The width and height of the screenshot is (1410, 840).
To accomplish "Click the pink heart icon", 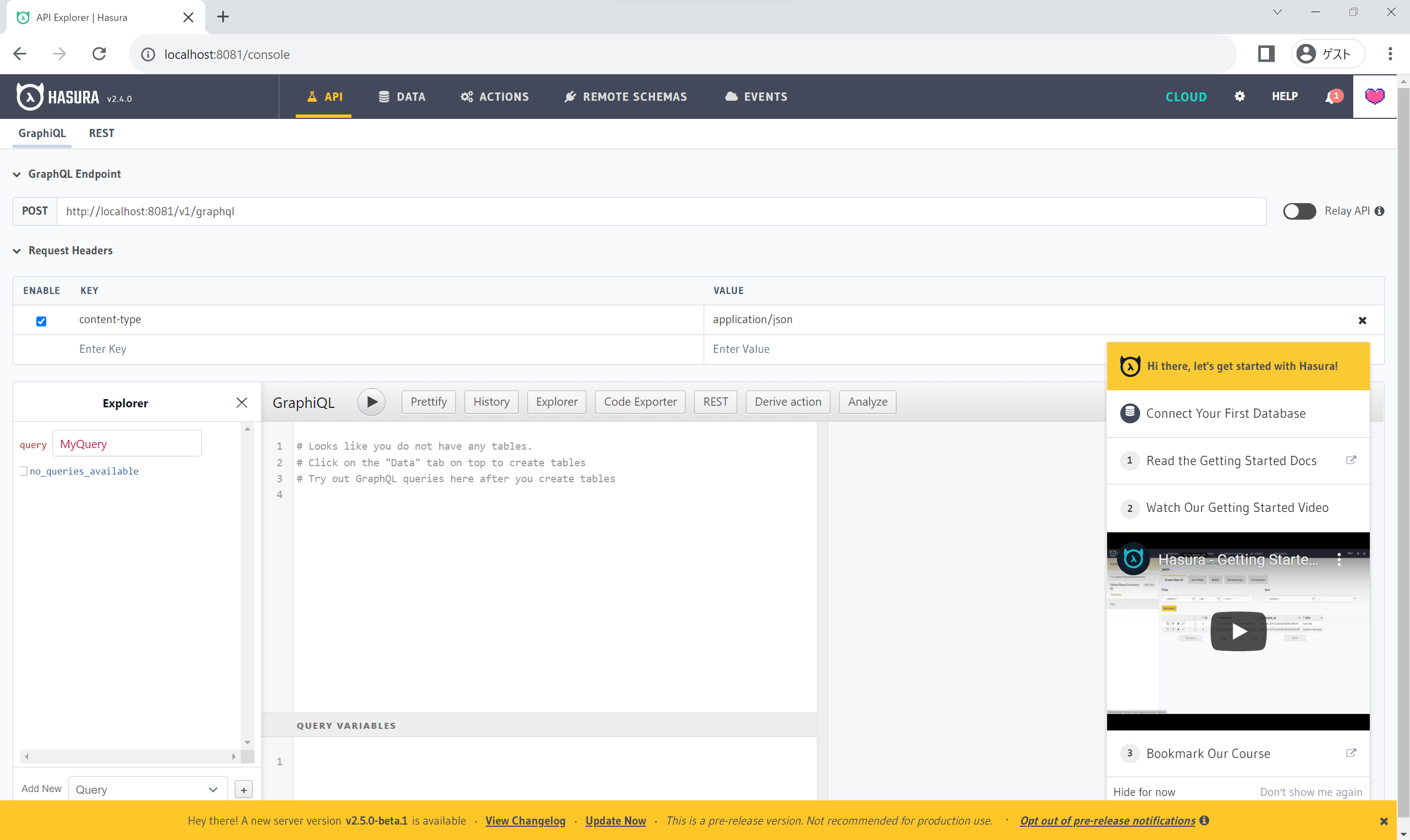I will click(1375, 96).
